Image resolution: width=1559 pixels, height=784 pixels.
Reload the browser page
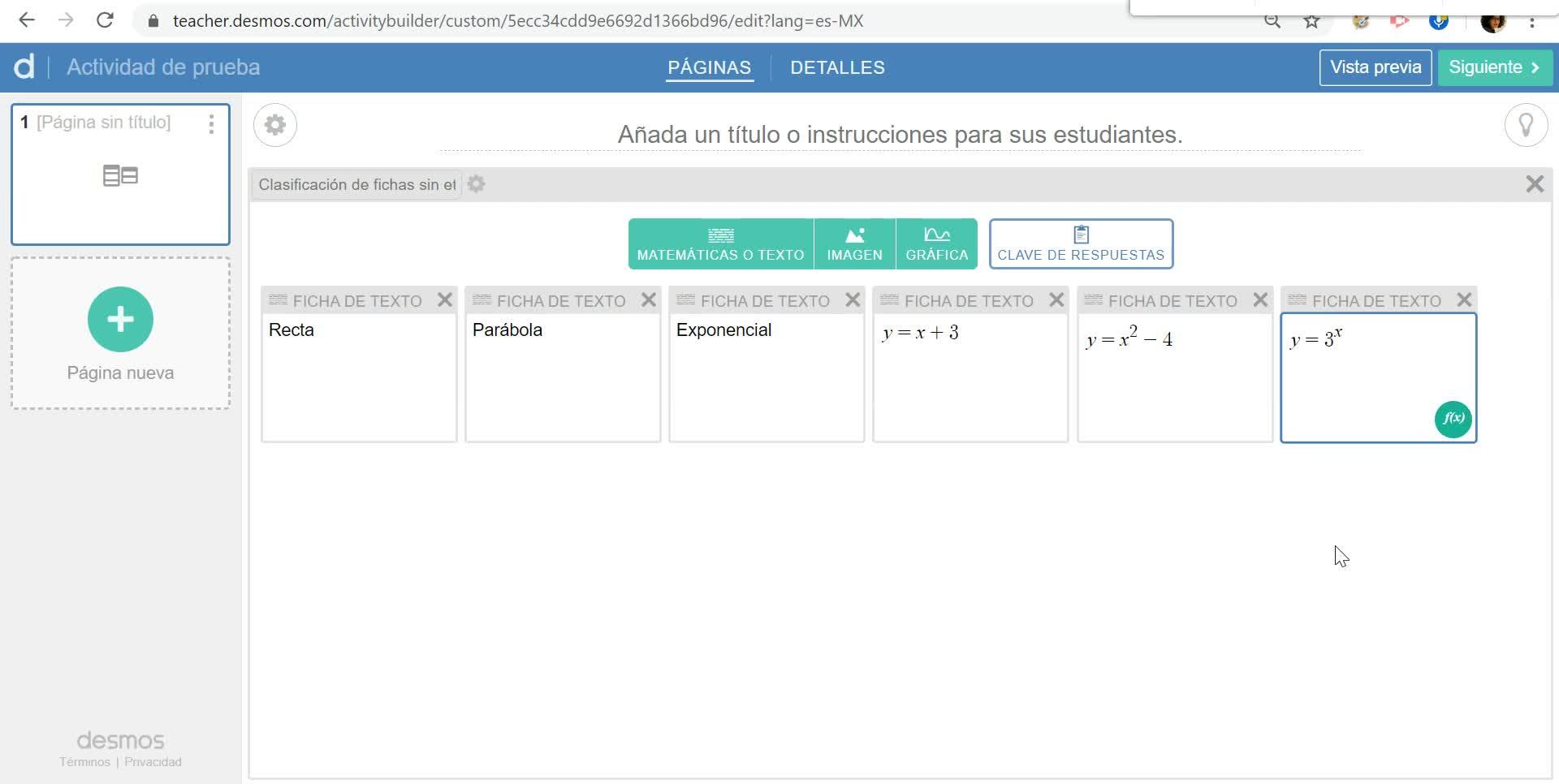coord(105,20)
